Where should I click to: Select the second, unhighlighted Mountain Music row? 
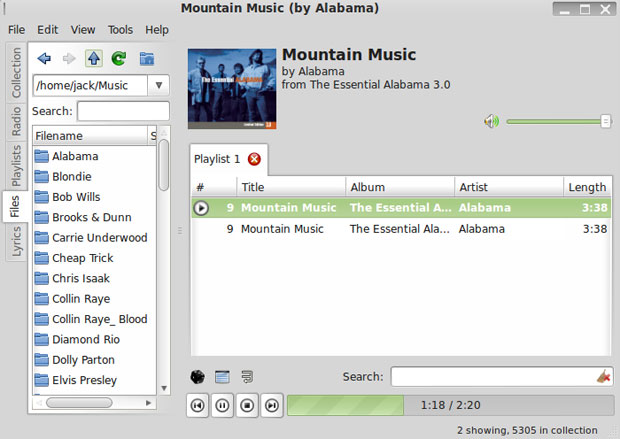click(x=401, y=229)
